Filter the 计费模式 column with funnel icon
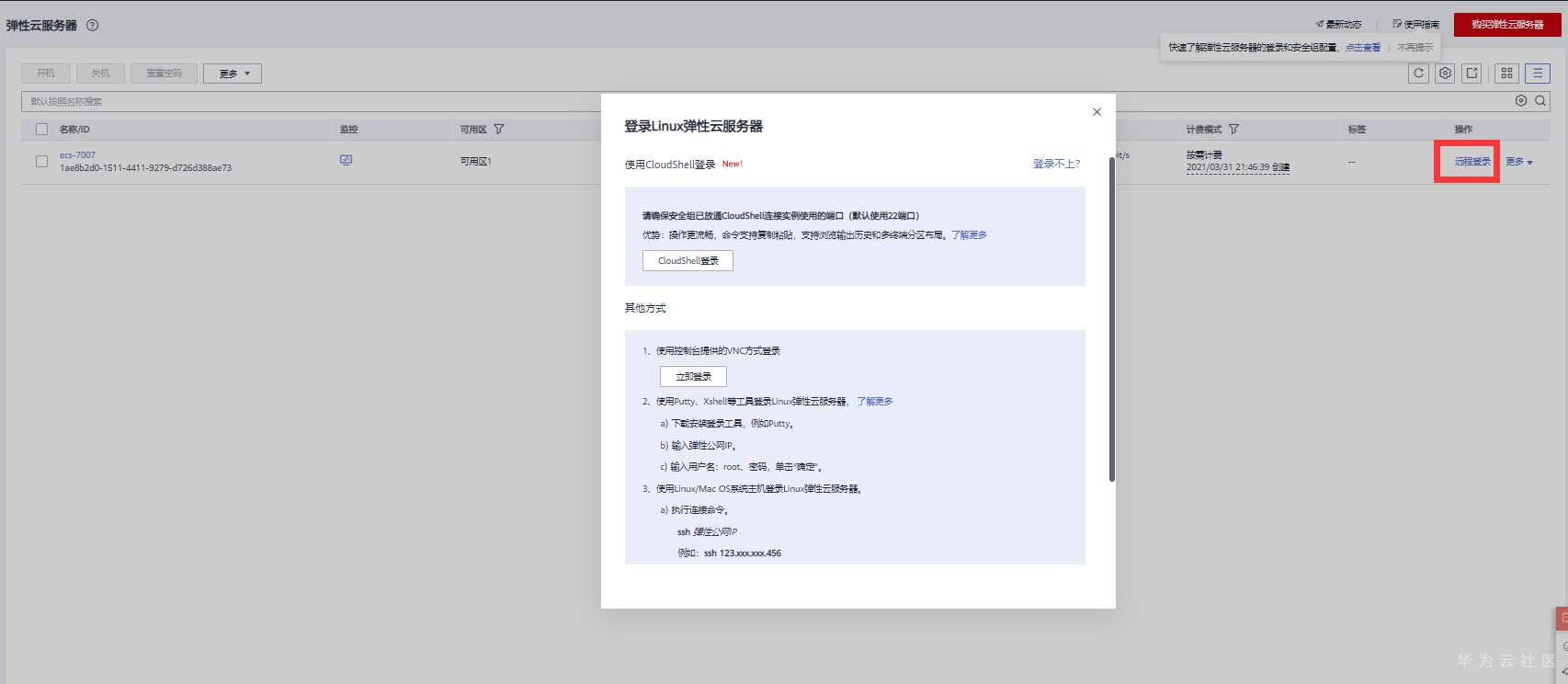Viewport: 1568px width, 684px height. (1233, 130)
